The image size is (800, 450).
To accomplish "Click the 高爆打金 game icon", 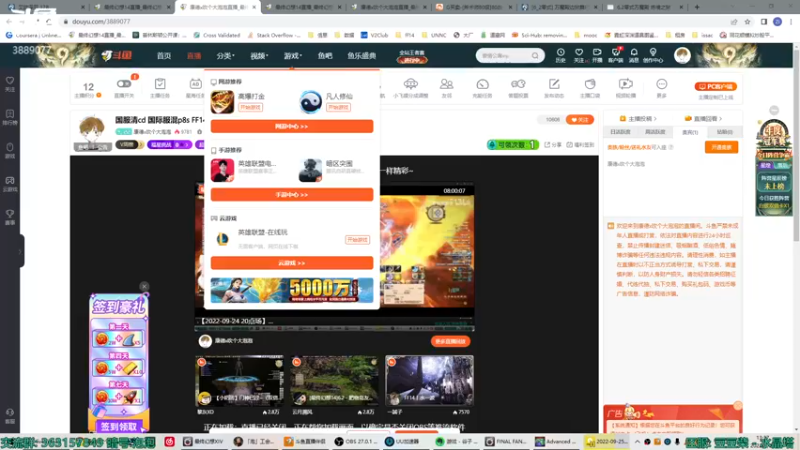I will point(222,102).
